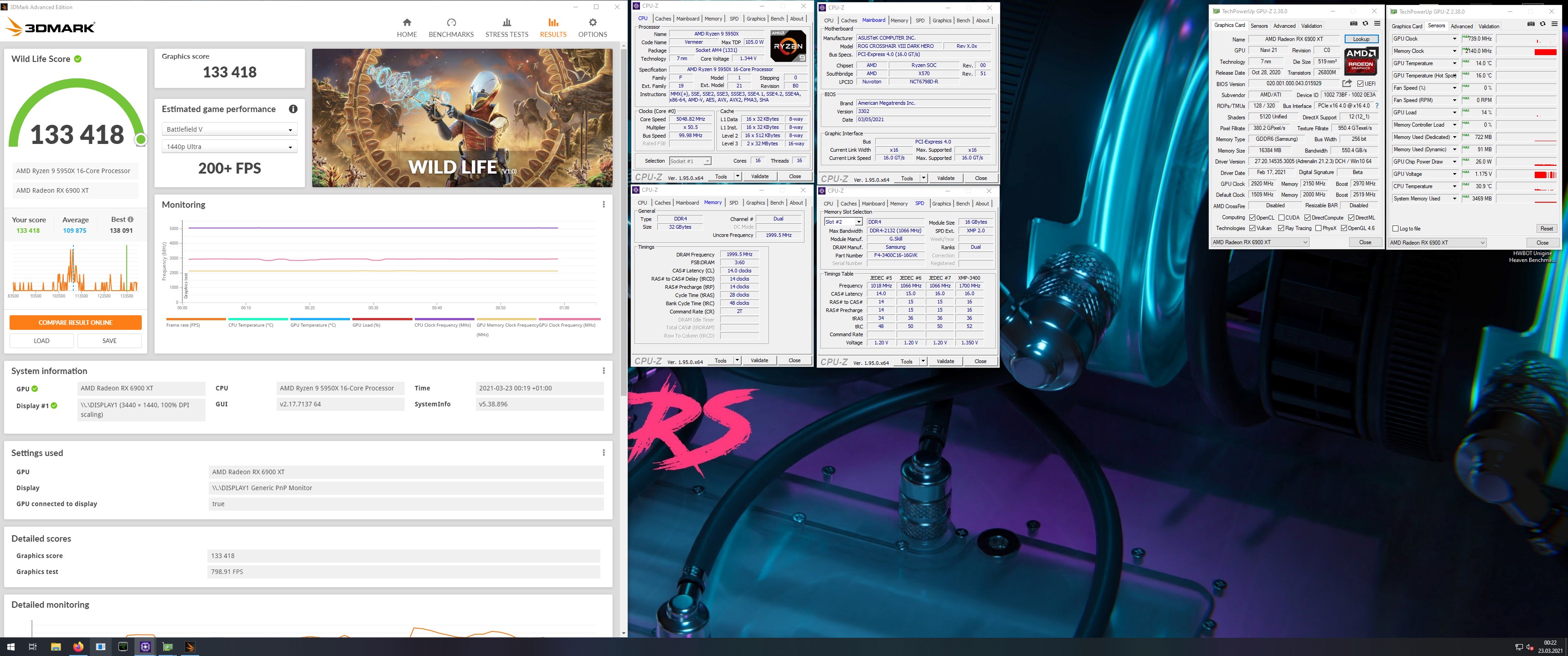Click COMPARE RESULT ONLINE button

76,323
